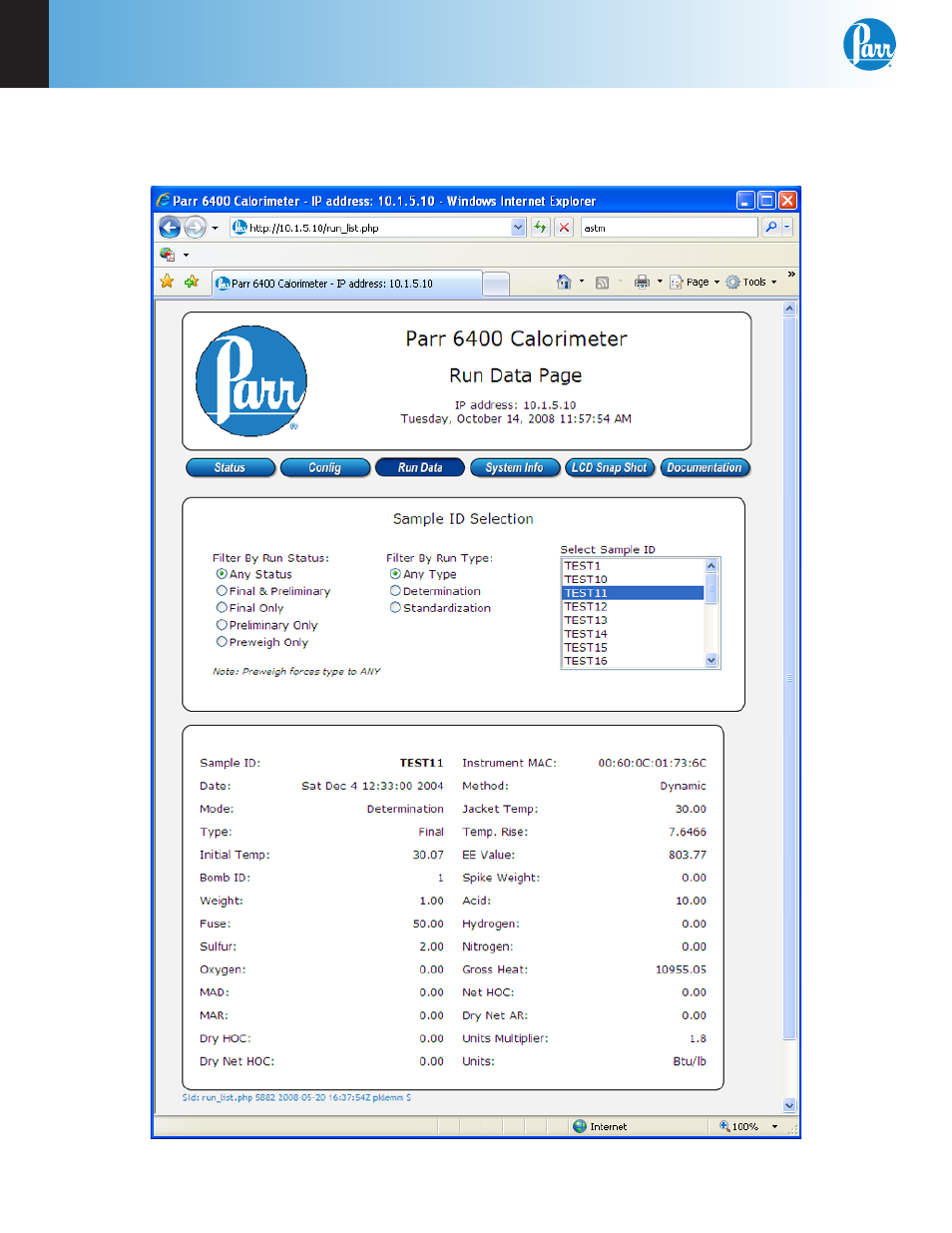This screenshot has width=952, height=1233.
Task: Select TEST15 in Sample ID list
Action: [633, 648]
